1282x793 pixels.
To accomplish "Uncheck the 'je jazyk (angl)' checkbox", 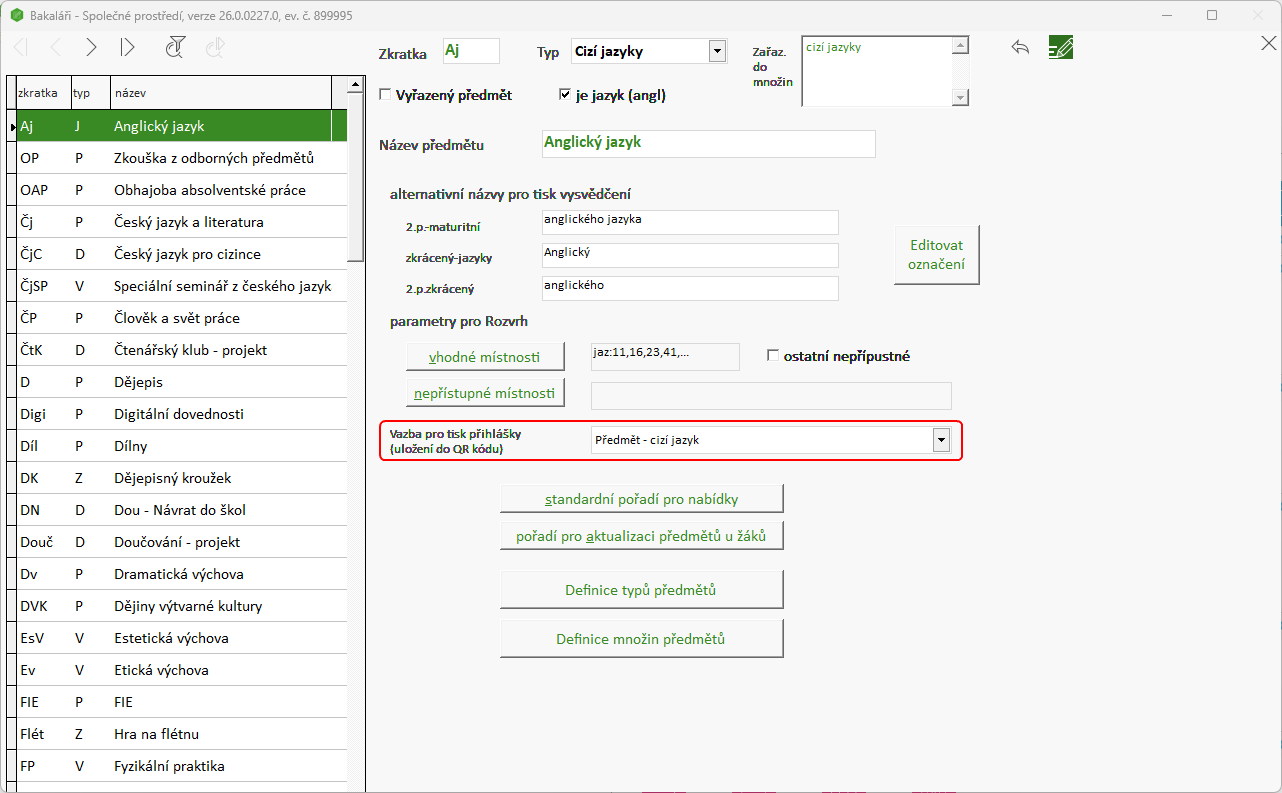I will point(565,95).
